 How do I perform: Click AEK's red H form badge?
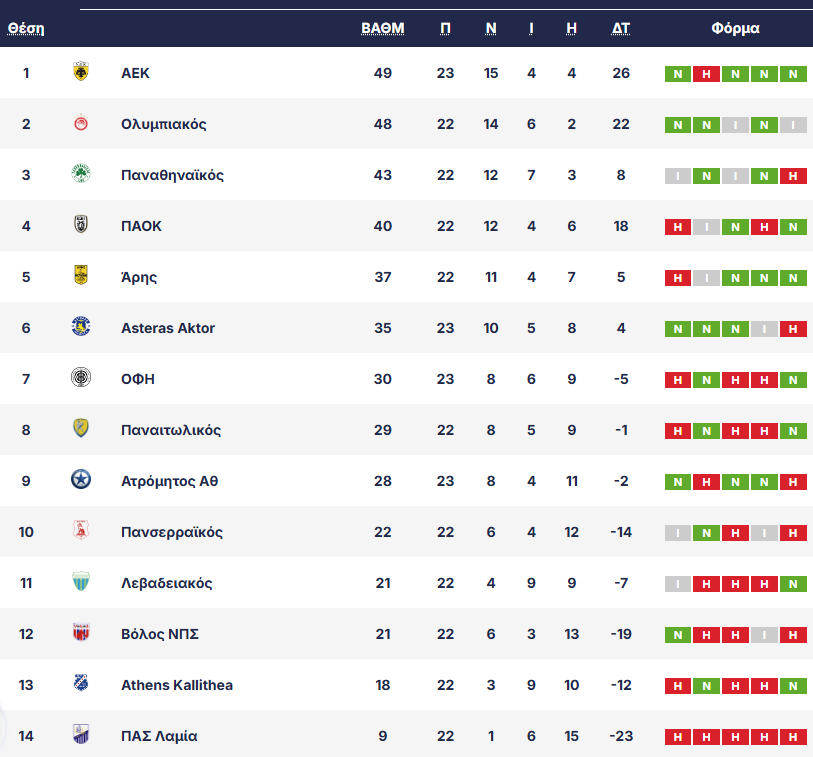(x=706, y=74)
